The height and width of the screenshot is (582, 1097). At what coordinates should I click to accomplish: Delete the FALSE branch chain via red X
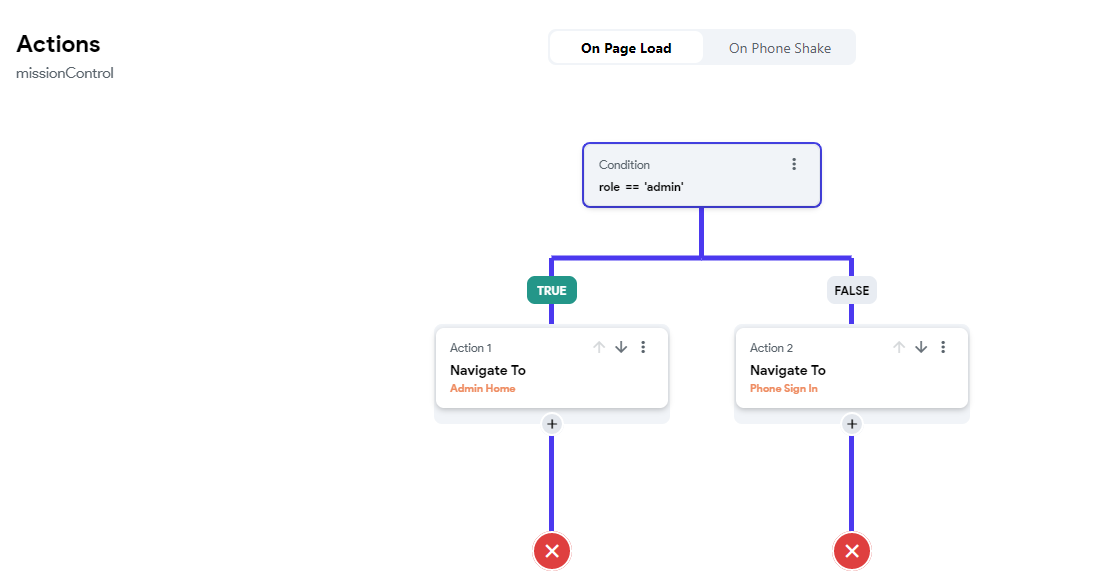tap(851, 551)
